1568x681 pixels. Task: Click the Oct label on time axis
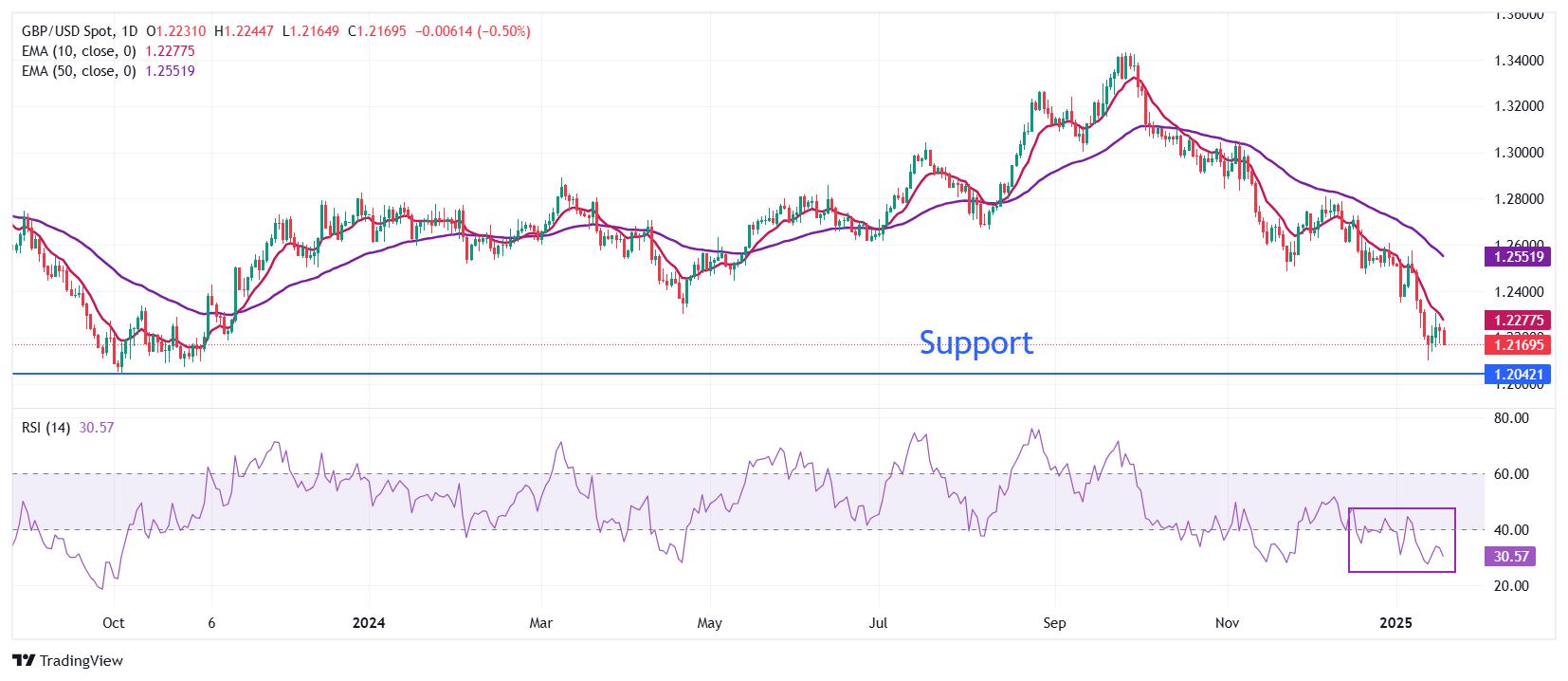coord(113,623)
